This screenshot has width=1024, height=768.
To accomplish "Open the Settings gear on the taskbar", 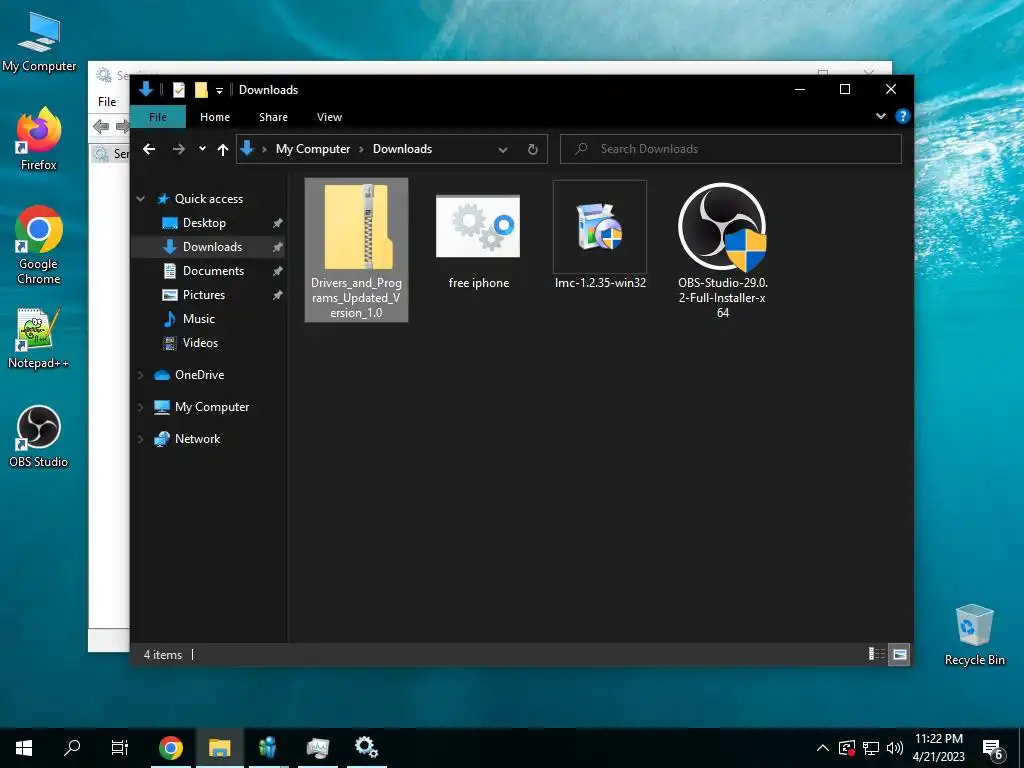I will coord(366,748).
